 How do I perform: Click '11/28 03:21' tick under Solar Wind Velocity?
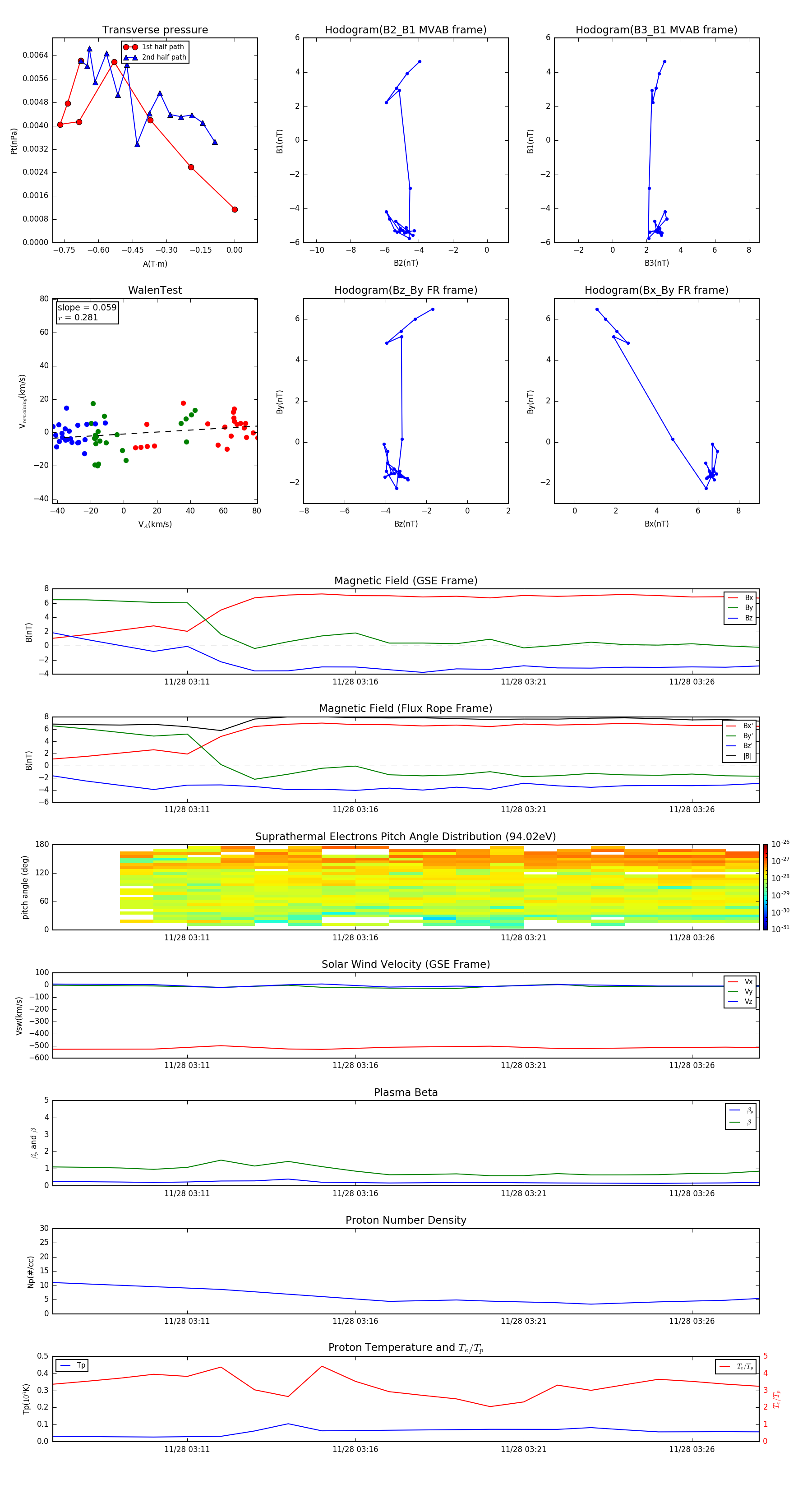tap(523, 1065)
